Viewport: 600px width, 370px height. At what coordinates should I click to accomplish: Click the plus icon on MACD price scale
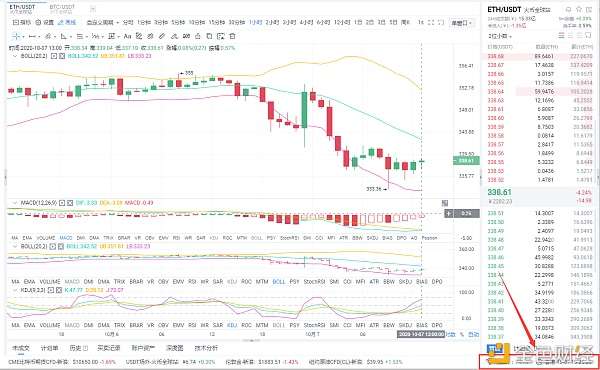(448, 214)
